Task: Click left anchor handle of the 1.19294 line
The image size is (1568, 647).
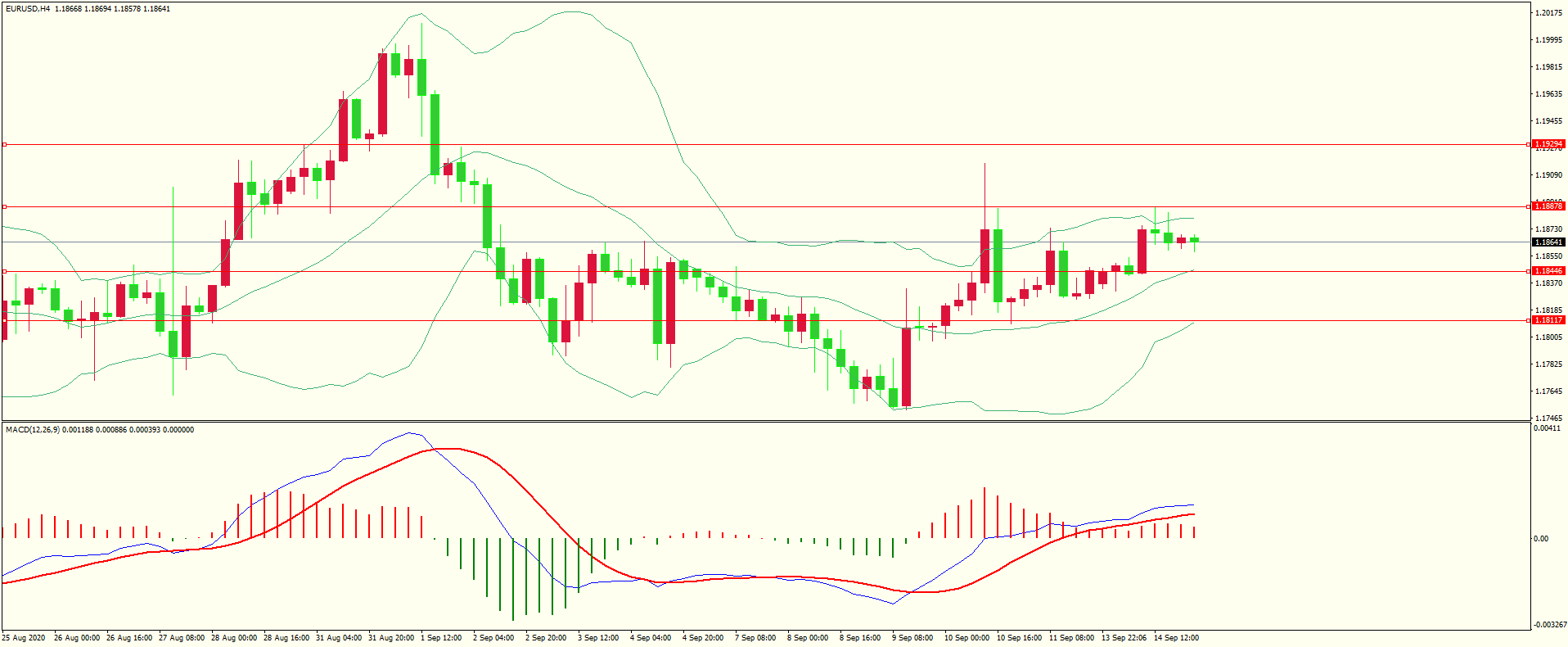Action: (x=4, y=144)
